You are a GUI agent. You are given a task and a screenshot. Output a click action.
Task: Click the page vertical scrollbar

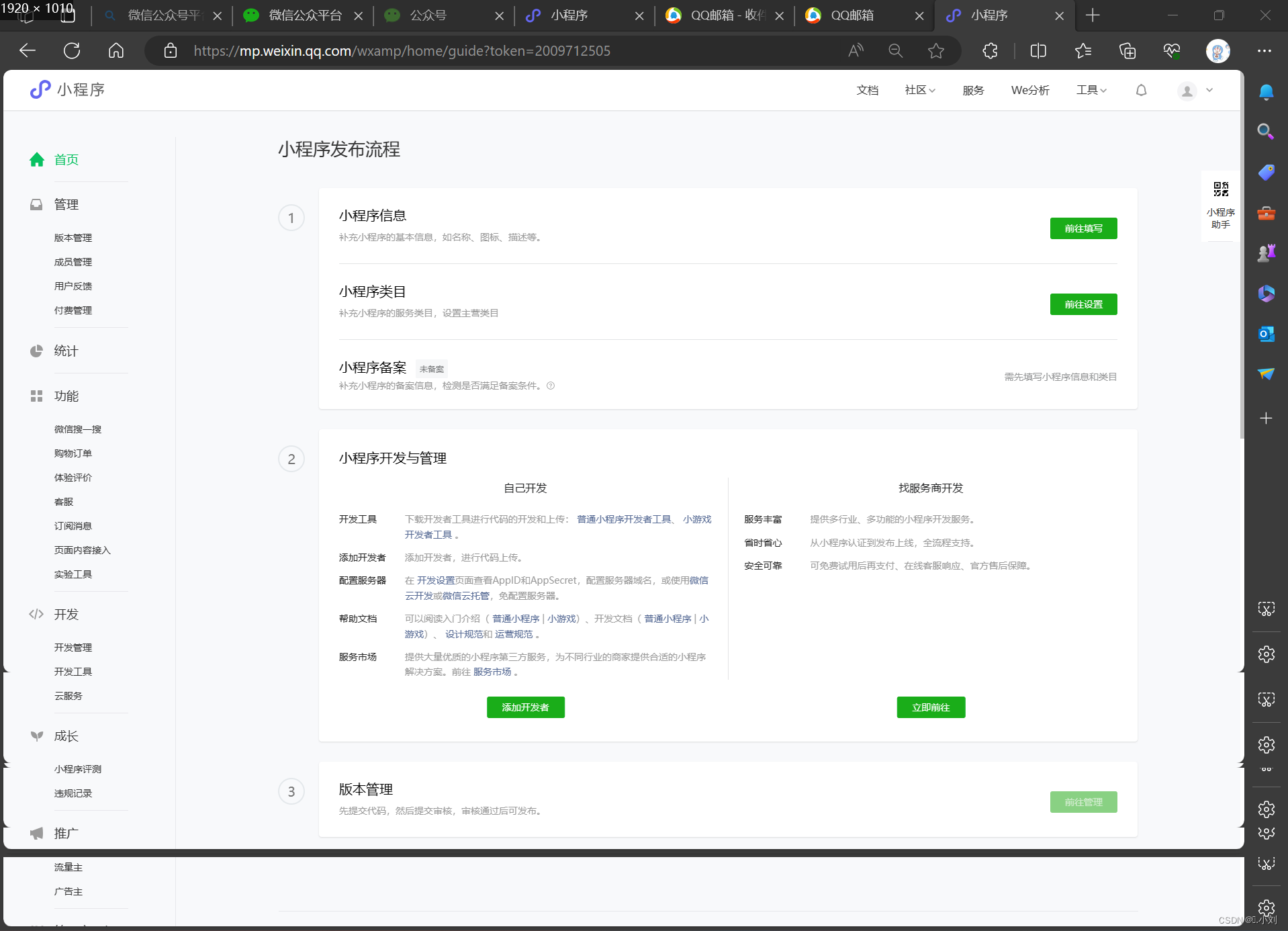[1242, 255]
